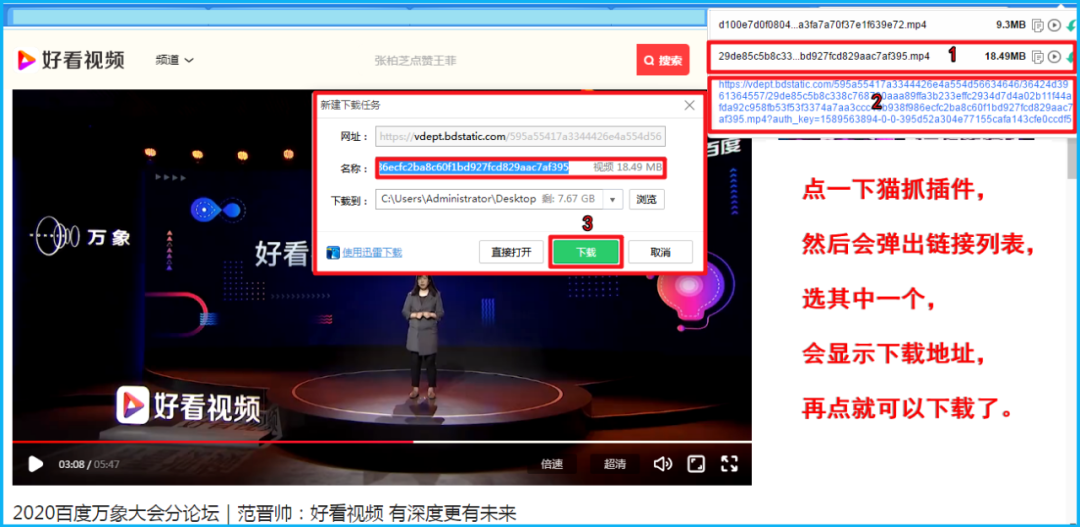Enter fullscreen with the fullscreen icon
The height and width of the screenshot is (527, 1080).
coord(729,464)
